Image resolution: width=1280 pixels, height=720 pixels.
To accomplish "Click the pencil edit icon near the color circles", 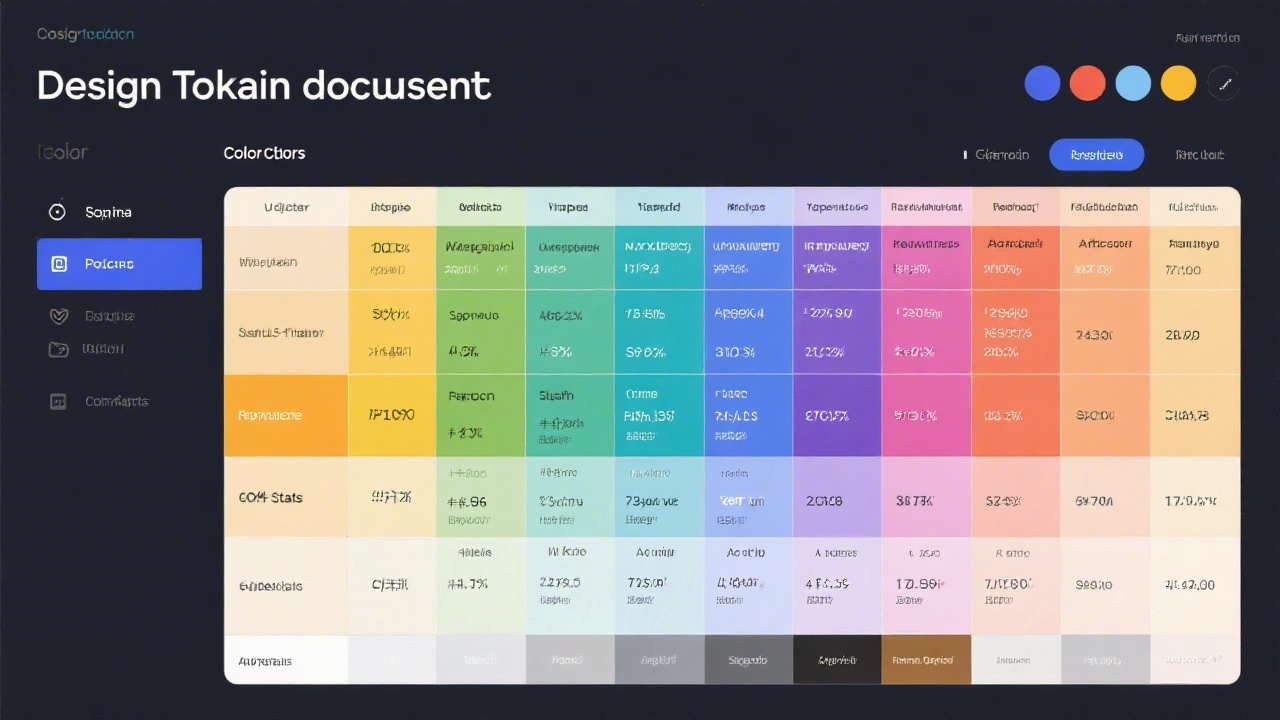I will (x=1224, y=83).
